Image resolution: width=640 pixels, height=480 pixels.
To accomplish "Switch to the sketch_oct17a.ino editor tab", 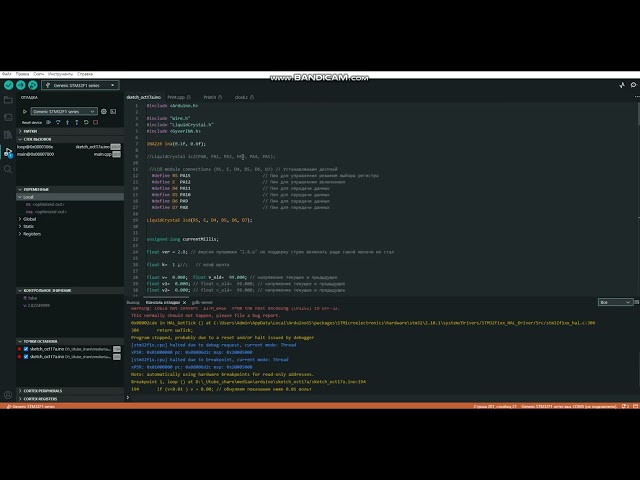I will pyautogui.click(x=143, y=97).
